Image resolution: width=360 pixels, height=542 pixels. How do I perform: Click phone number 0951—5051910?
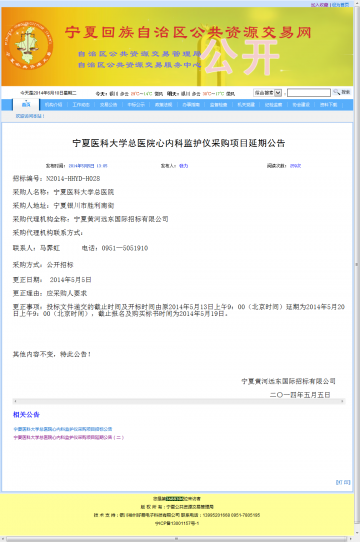coord(125,248)
